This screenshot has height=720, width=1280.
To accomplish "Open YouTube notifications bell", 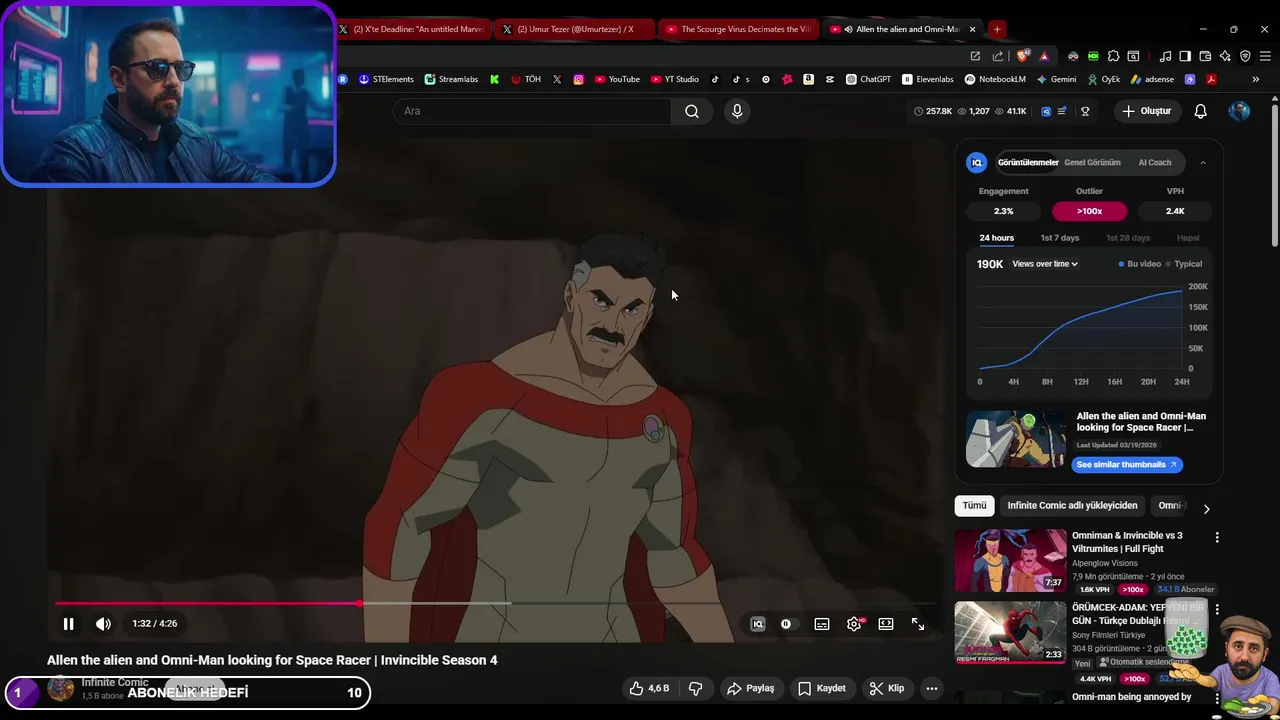I will [1201, 111].
